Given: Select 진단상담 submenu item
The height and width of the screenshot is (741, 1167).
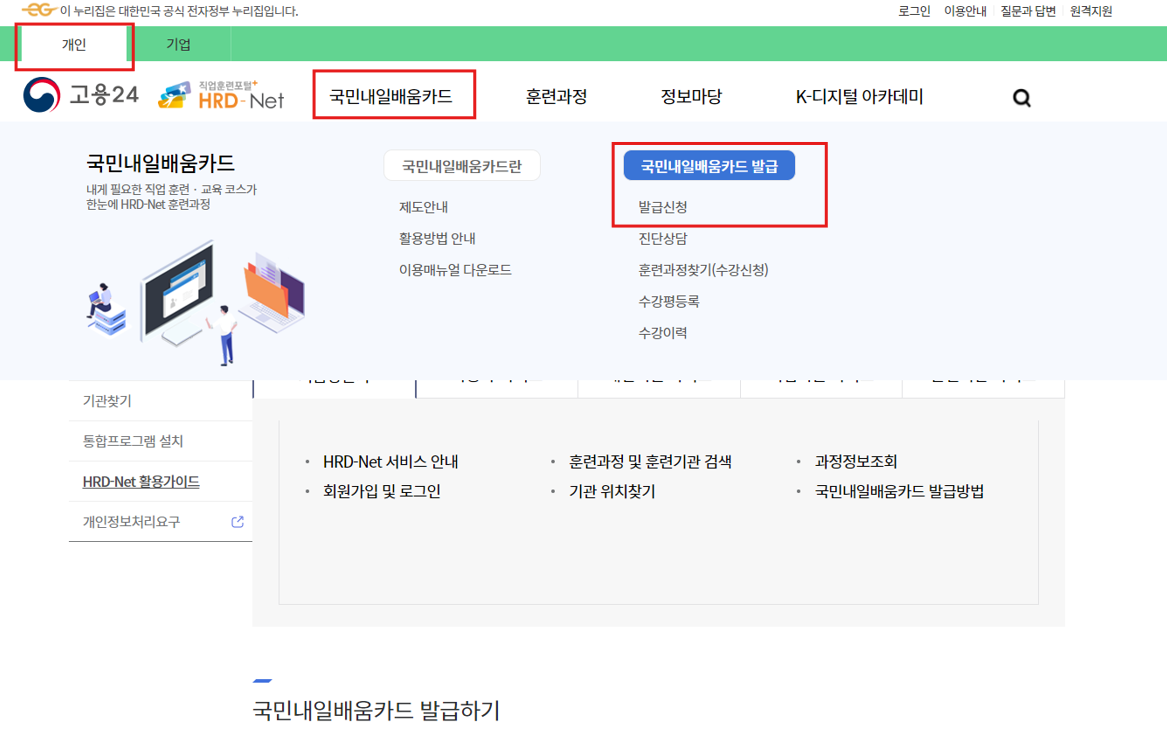Looking at the screenshot, I should coord(662,238).
